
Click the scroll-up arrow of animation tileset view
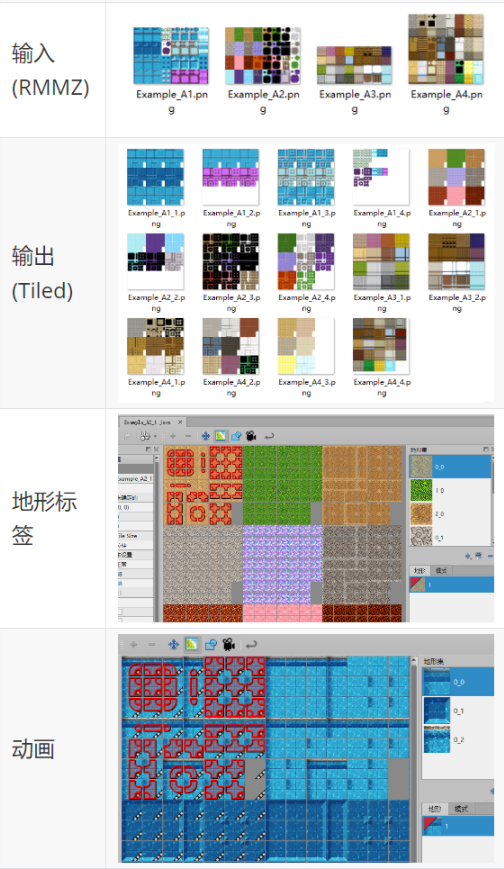pyautogui.click(x=413, y=661)
